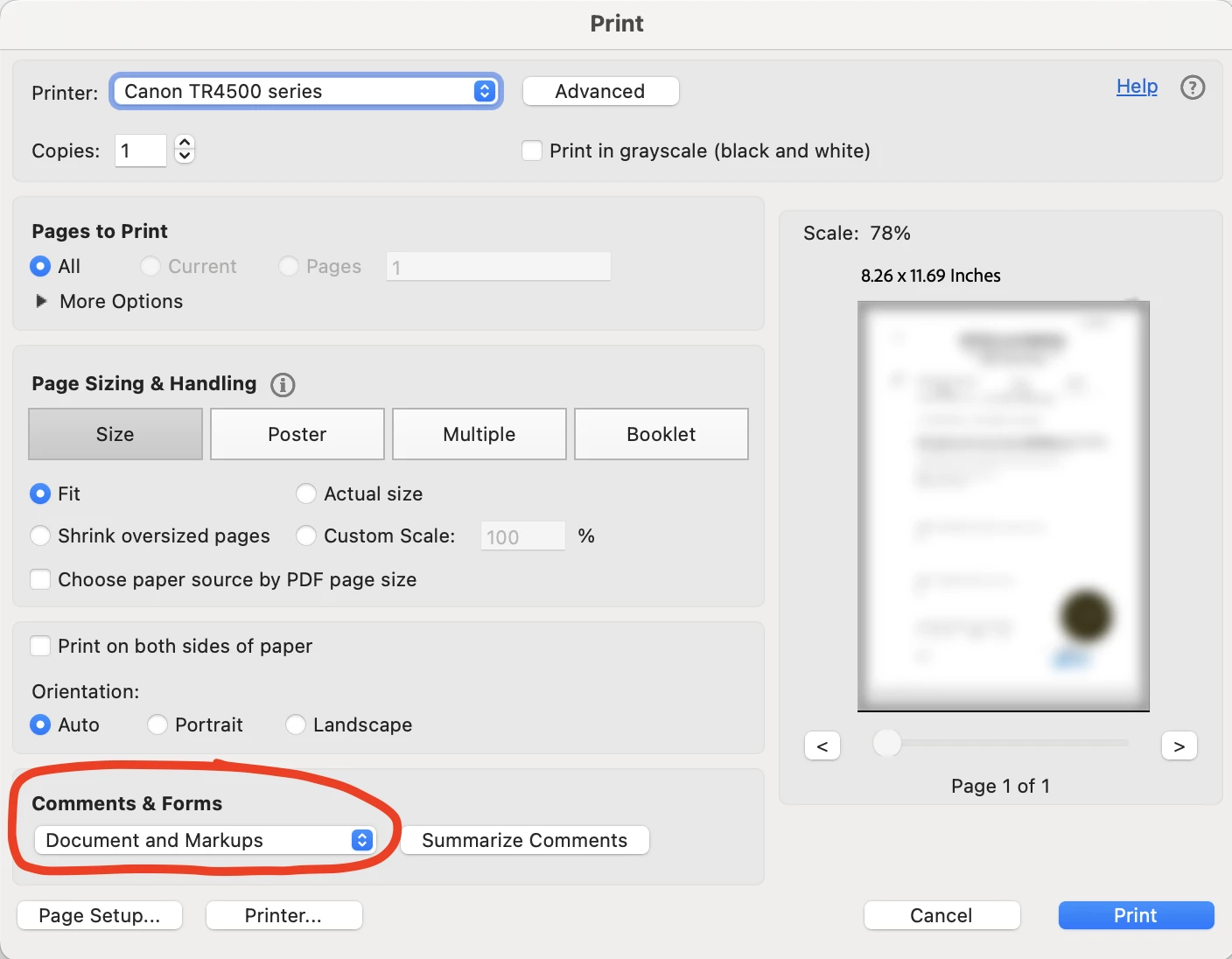Click the document preview thumbnail

click(1004, 507)
